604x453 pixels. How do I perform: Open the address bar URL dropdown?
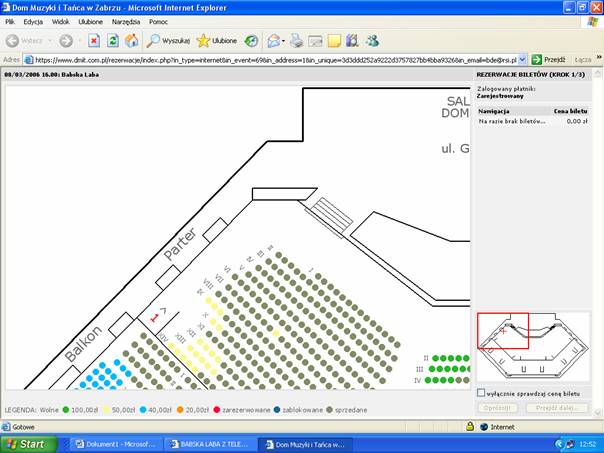(x=522, y=59)
